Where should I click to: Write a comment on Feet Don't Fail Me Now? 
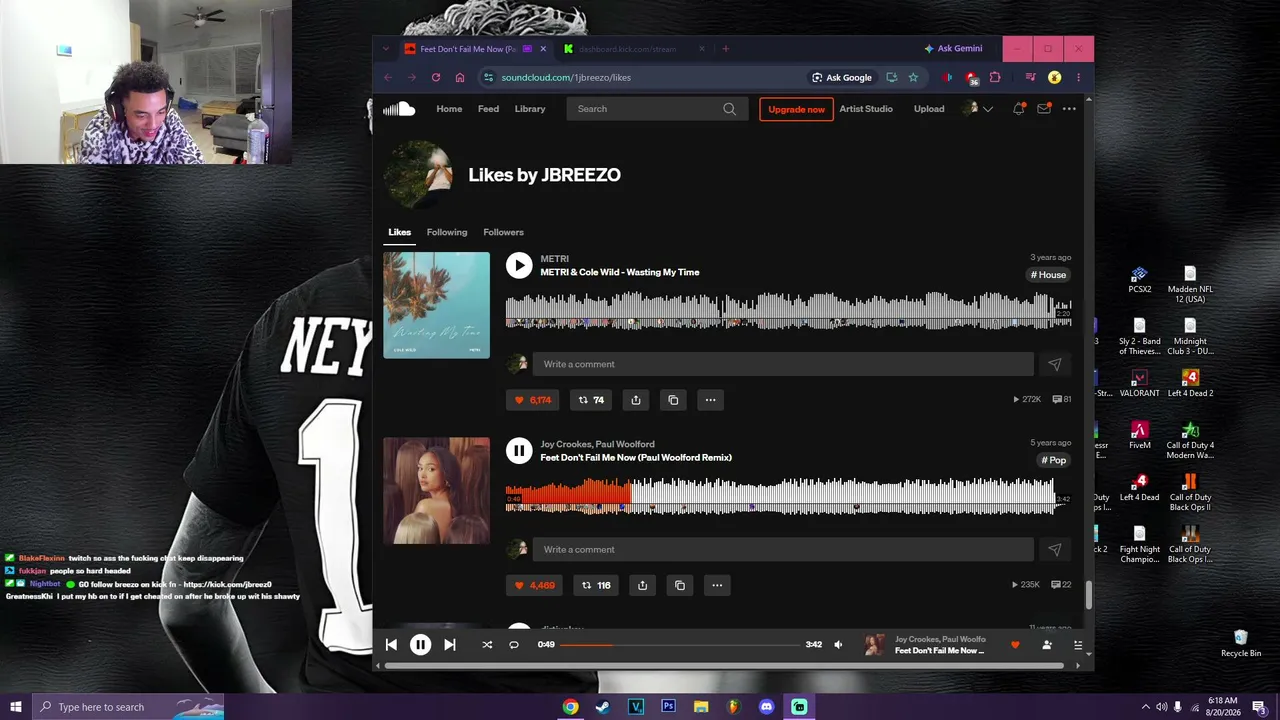[x=783, y=549]
